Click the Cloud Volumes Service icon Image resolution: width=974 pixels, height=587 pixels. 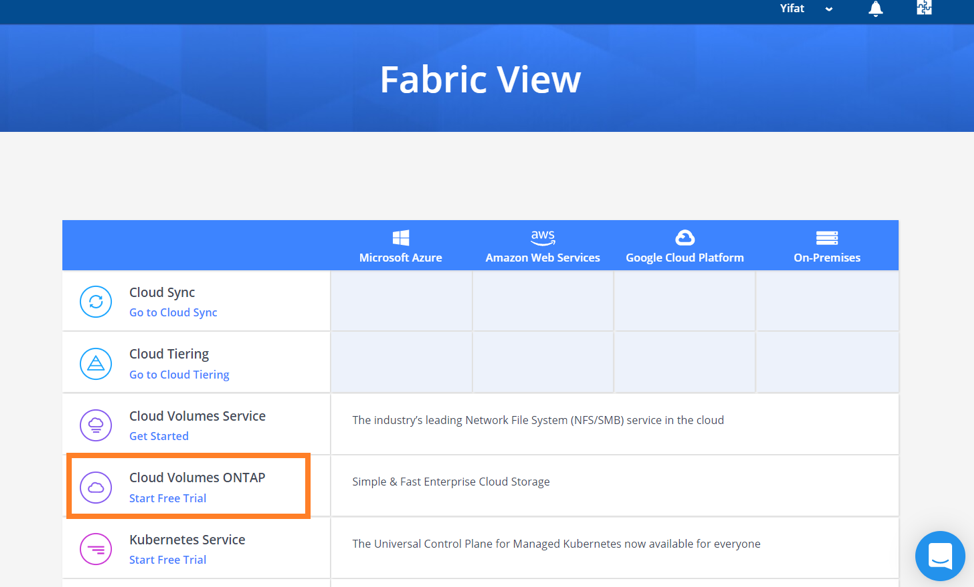pyautogui.click(x=96, y=426)
